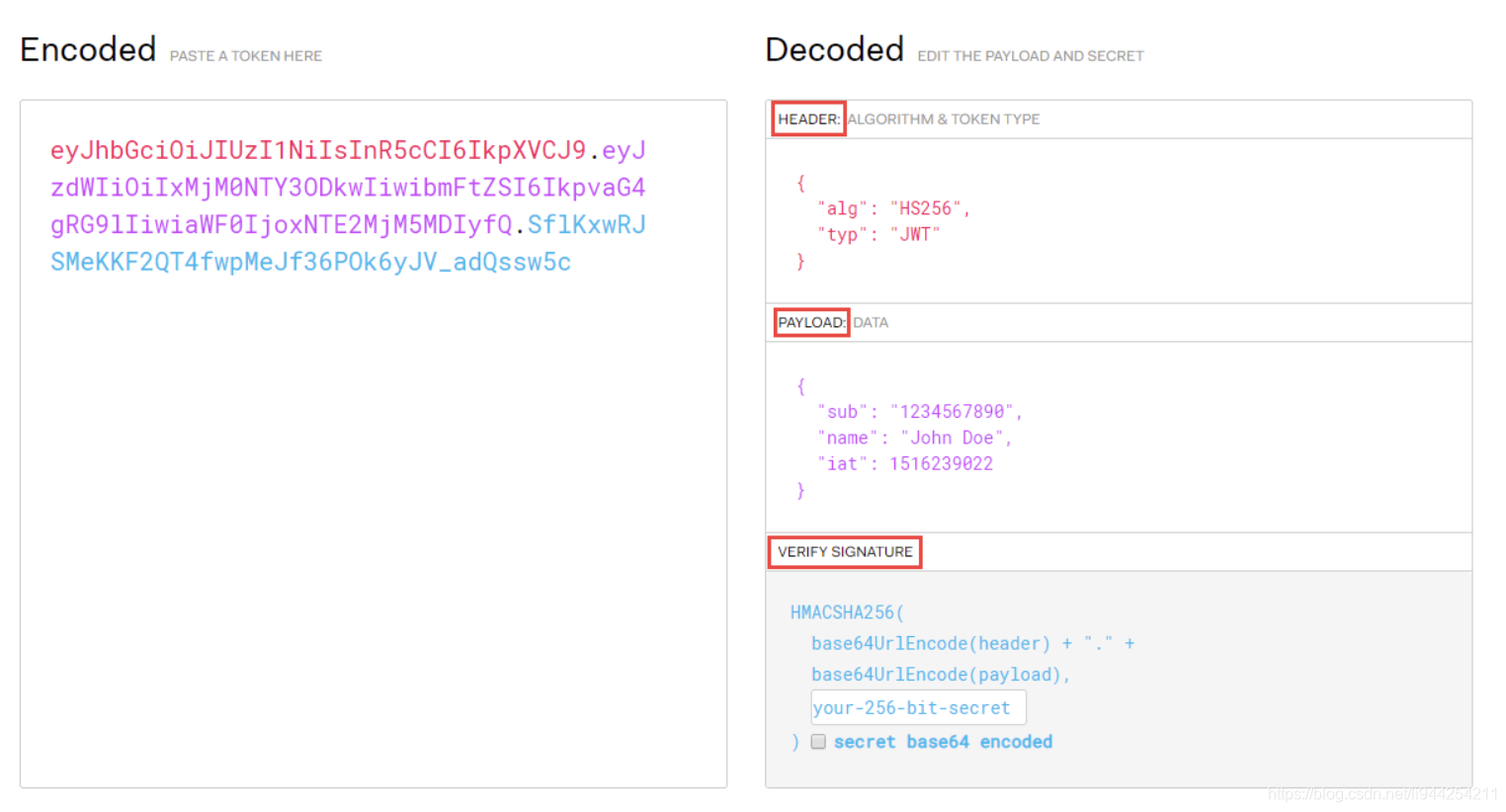The image size is (1506, 812).
Task: Click the Encoded heading
Action: pos(88,49)
